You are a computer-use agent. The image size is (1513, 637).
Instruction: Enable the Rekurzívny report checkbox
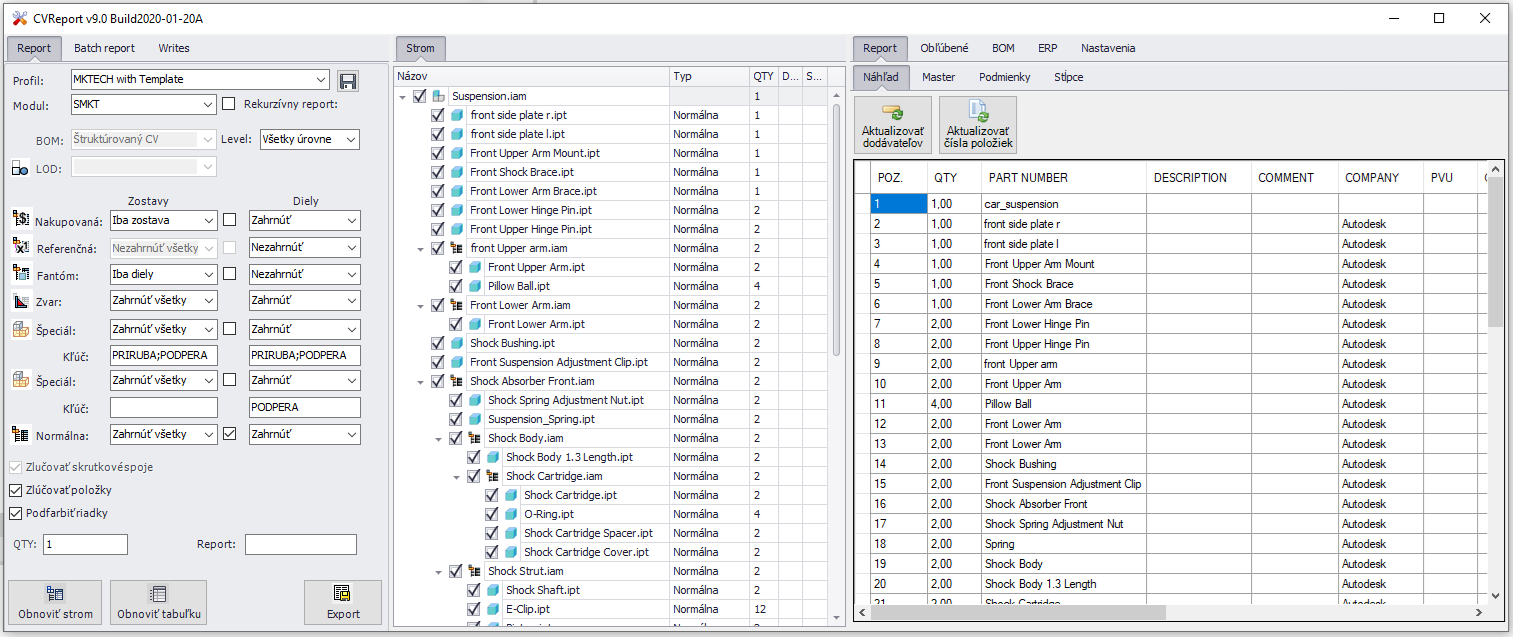pyautogui.click(x=228, y=104)
